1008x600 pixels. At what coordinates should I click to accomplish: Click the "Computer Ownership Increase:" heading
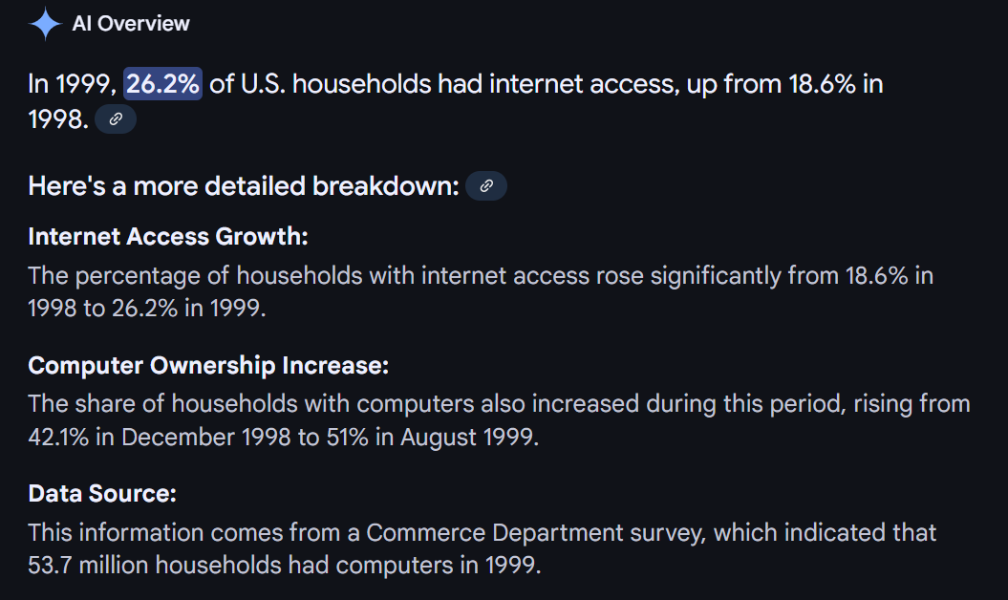point(208,365)
